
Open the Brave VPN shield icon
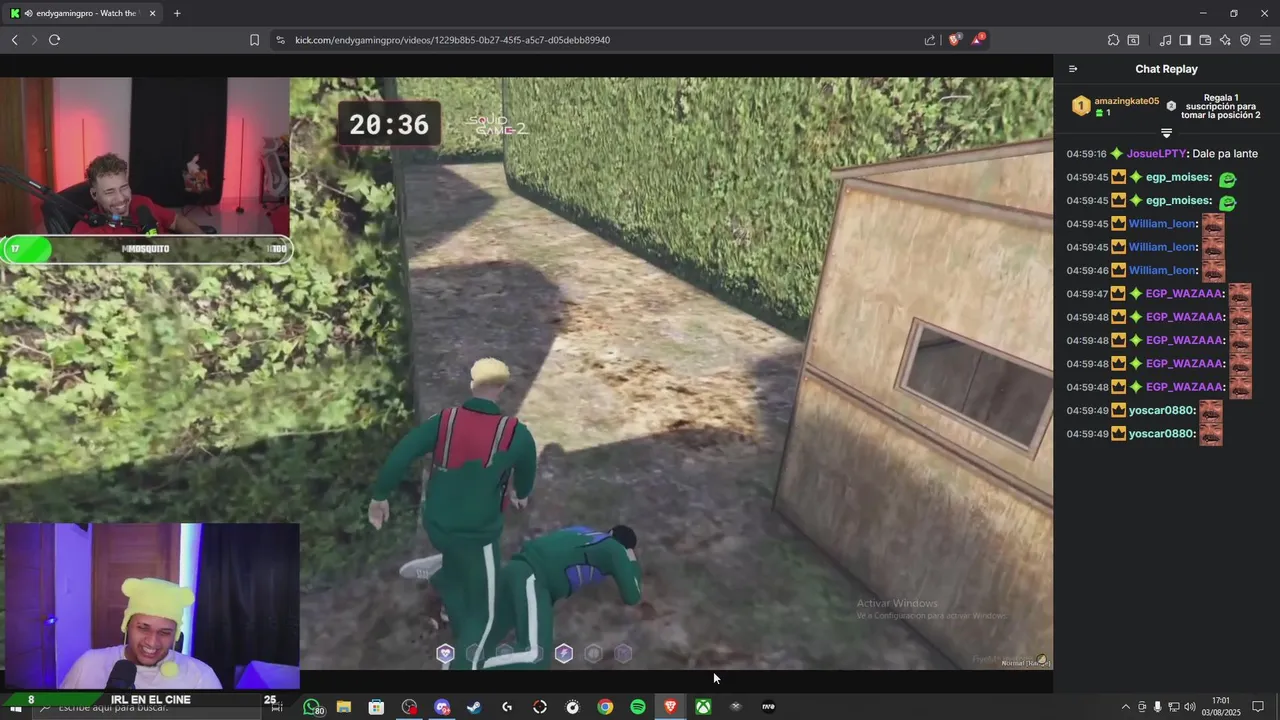point(1245,40)
